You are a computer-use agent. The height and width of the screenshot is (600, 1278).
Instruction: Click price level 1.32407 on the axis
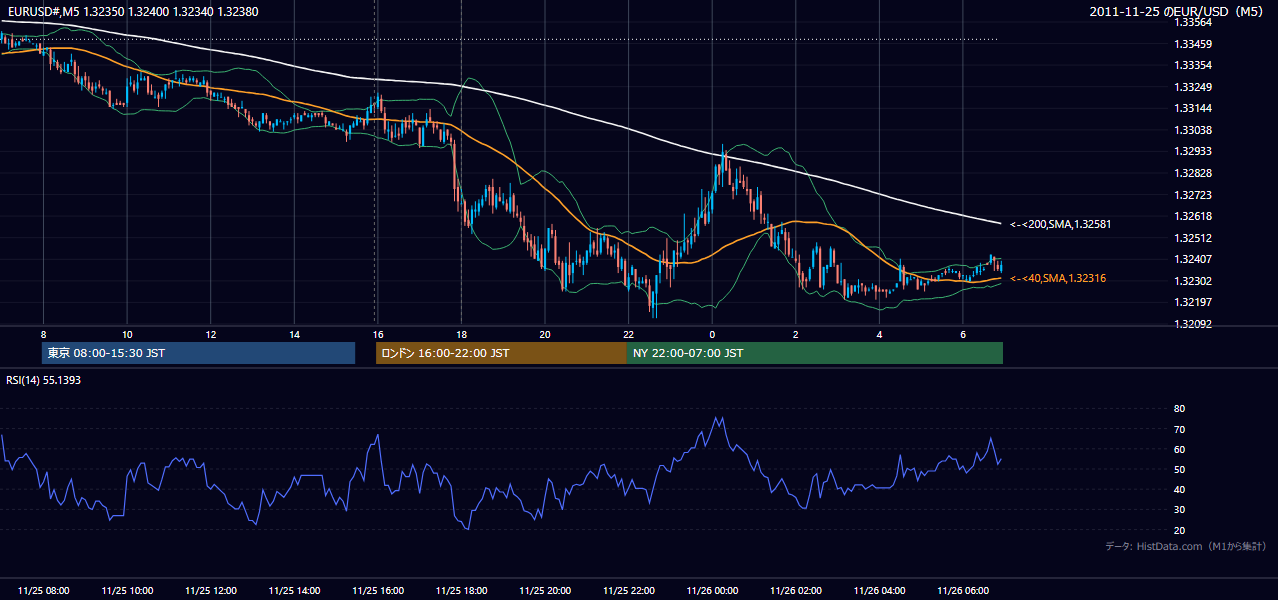1194,259
